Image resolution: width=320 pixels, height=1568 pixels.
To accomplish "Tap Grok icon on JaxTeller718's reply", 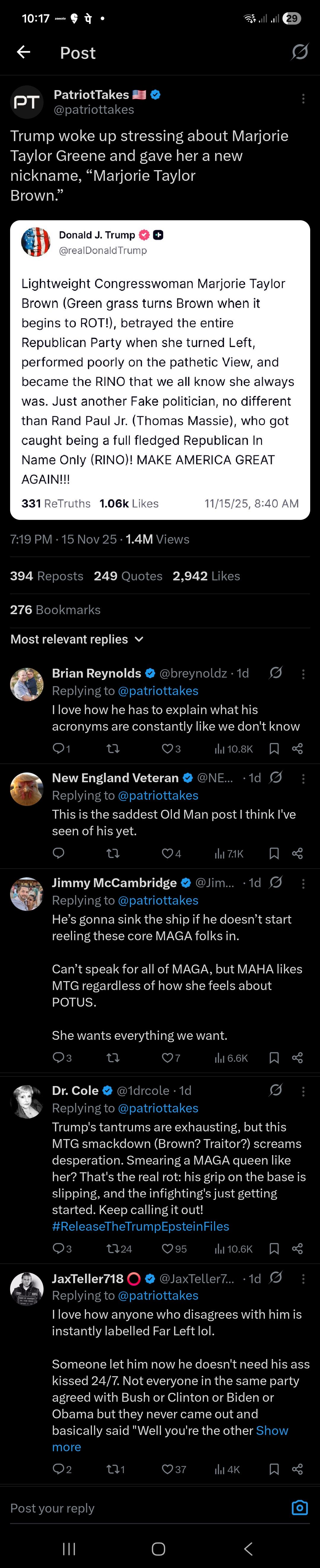I will [276, 1278].
